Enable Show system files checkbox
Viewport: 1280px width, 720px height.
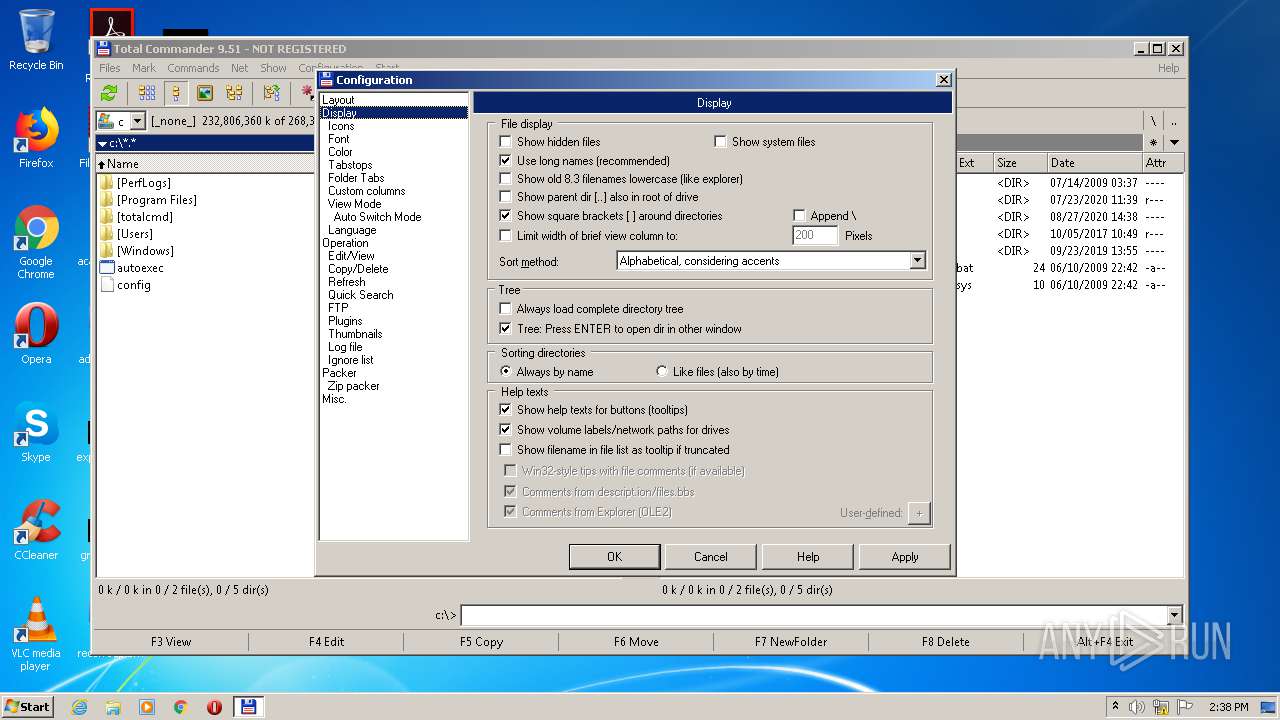[720, 142]
